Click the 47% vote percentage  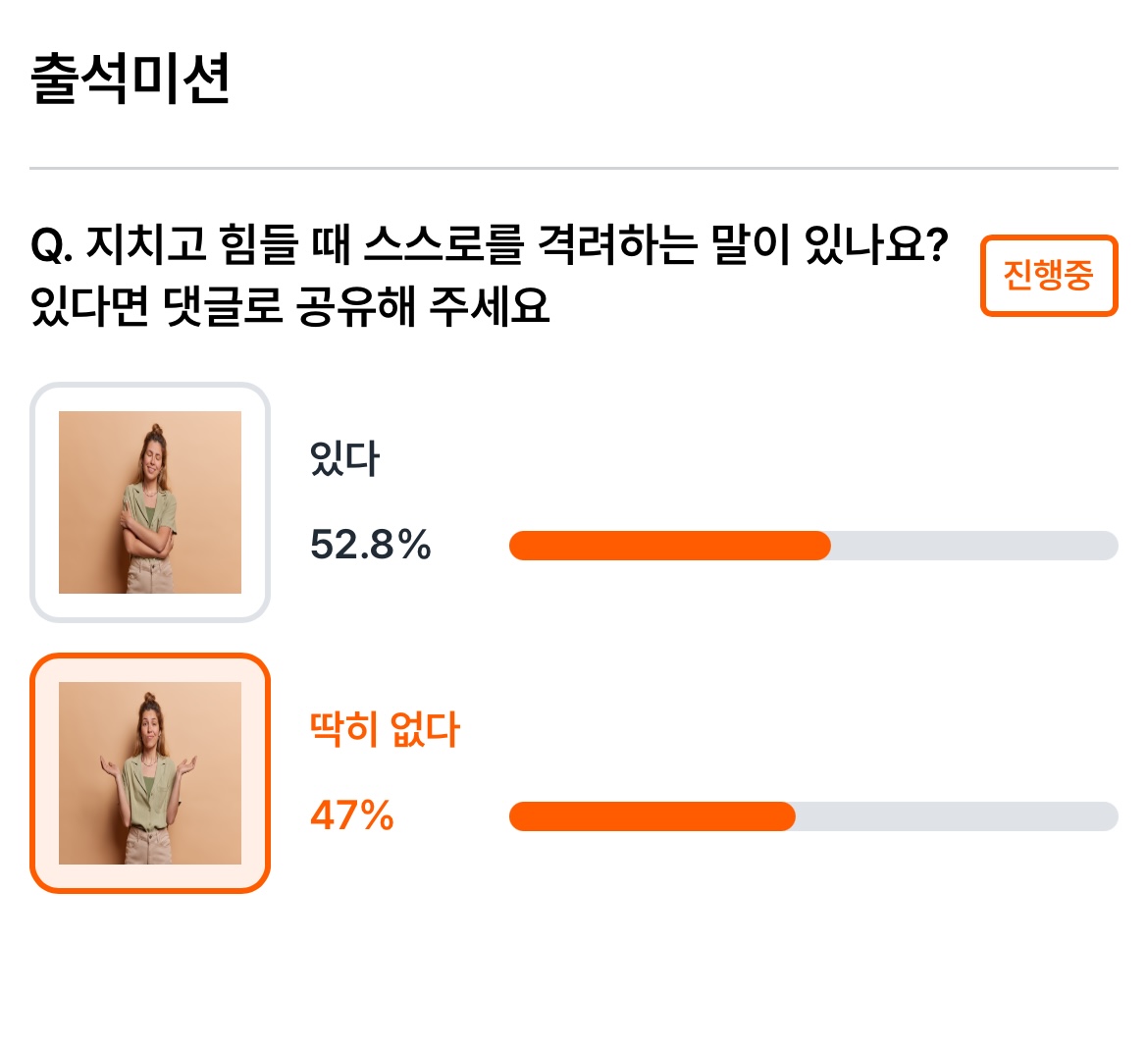coord(352,815)
